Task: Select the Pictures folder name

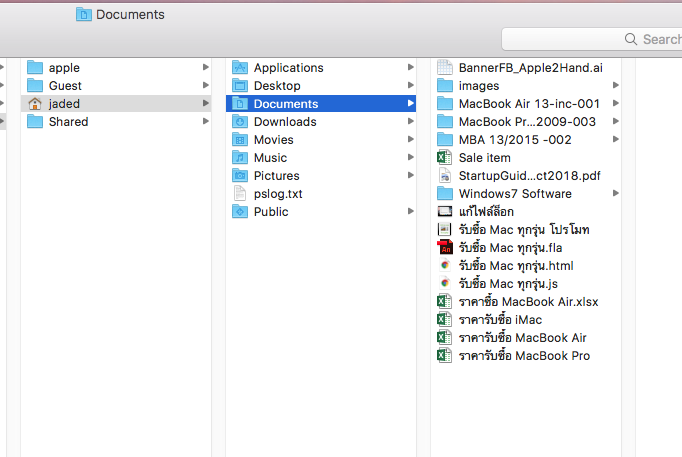Action: coord(277,176)
